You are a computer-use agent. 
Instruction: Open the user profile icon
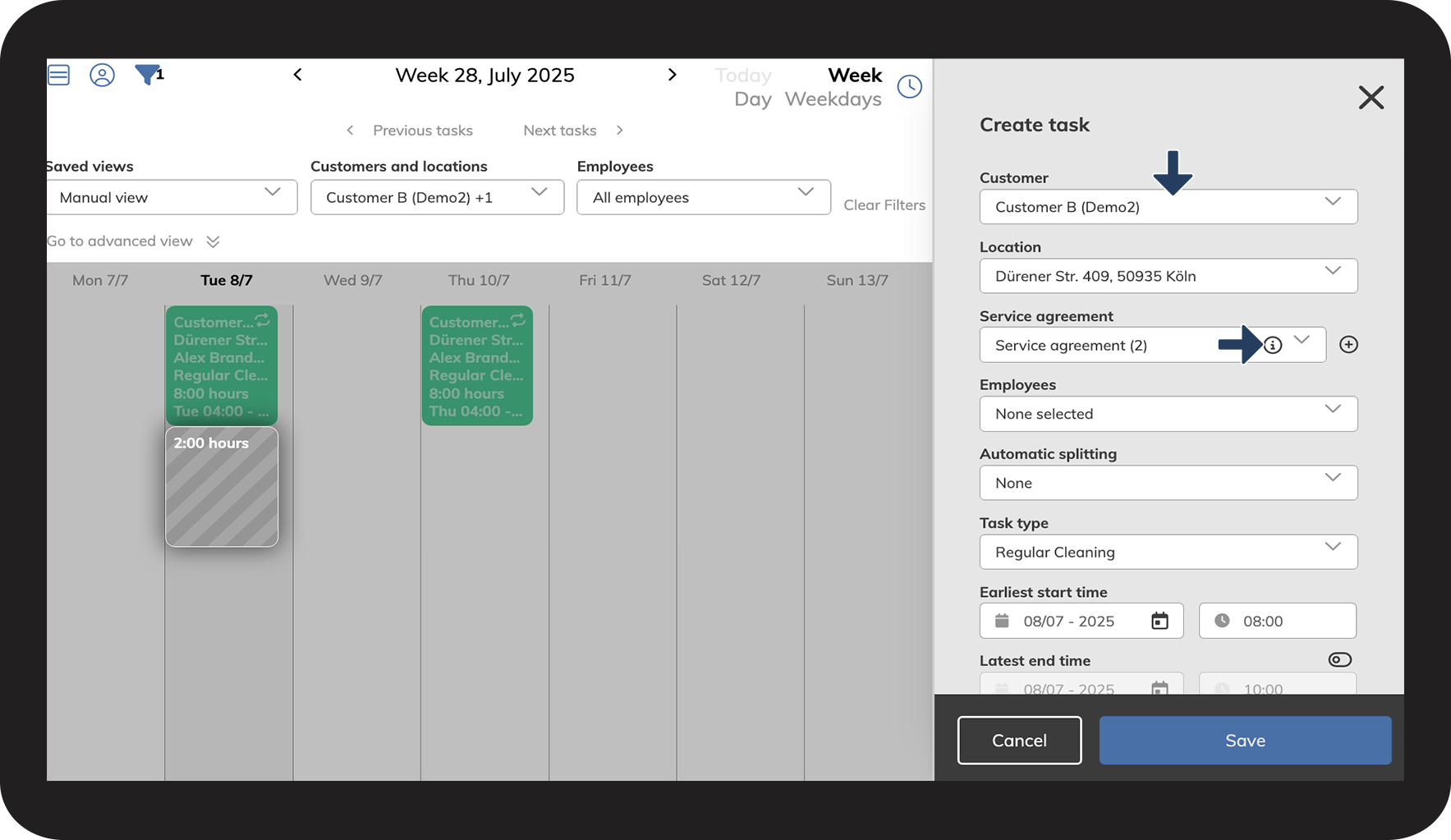(x=102, y=76)
